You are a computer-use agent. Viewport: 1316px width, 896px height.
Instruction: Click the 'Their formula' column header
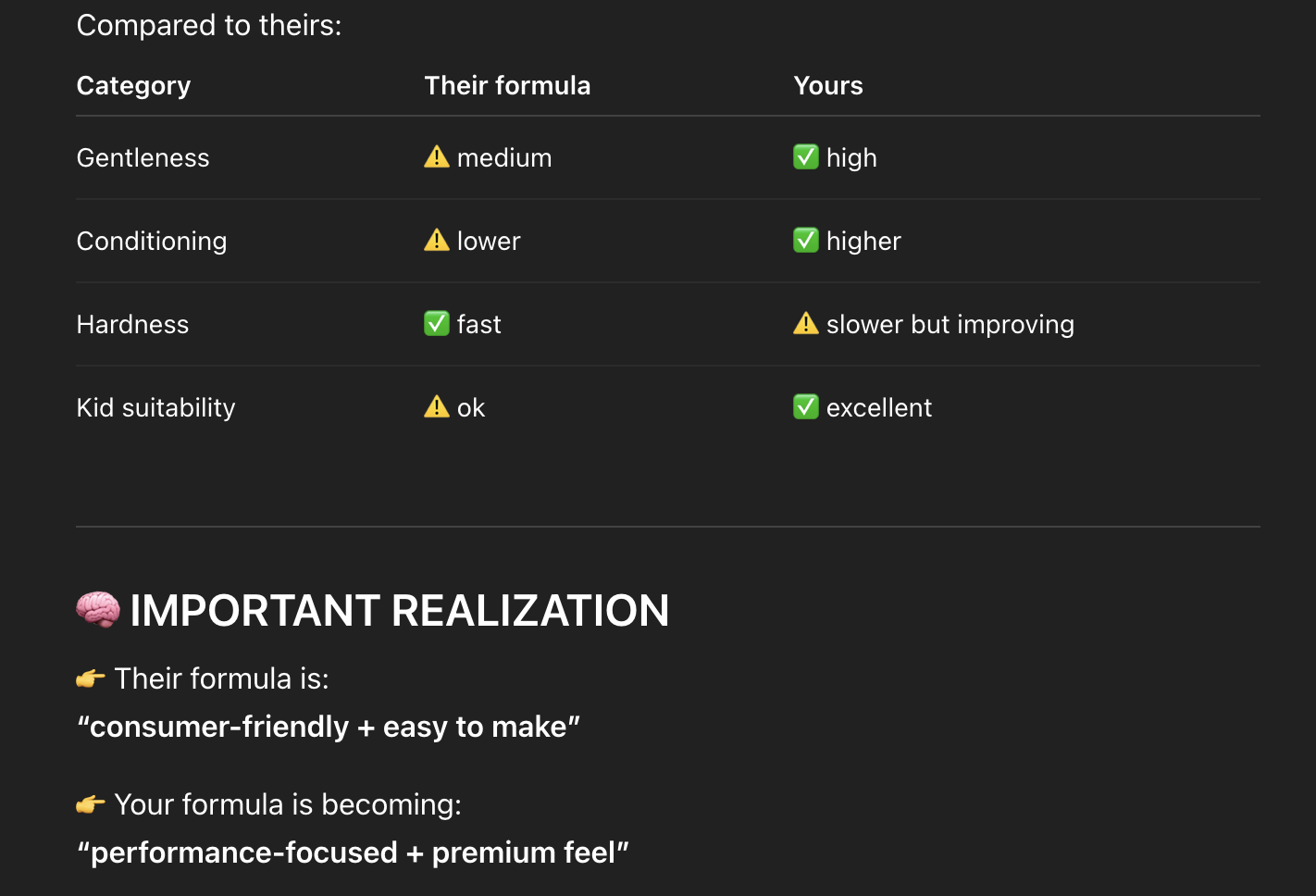(x=507, y=86)
